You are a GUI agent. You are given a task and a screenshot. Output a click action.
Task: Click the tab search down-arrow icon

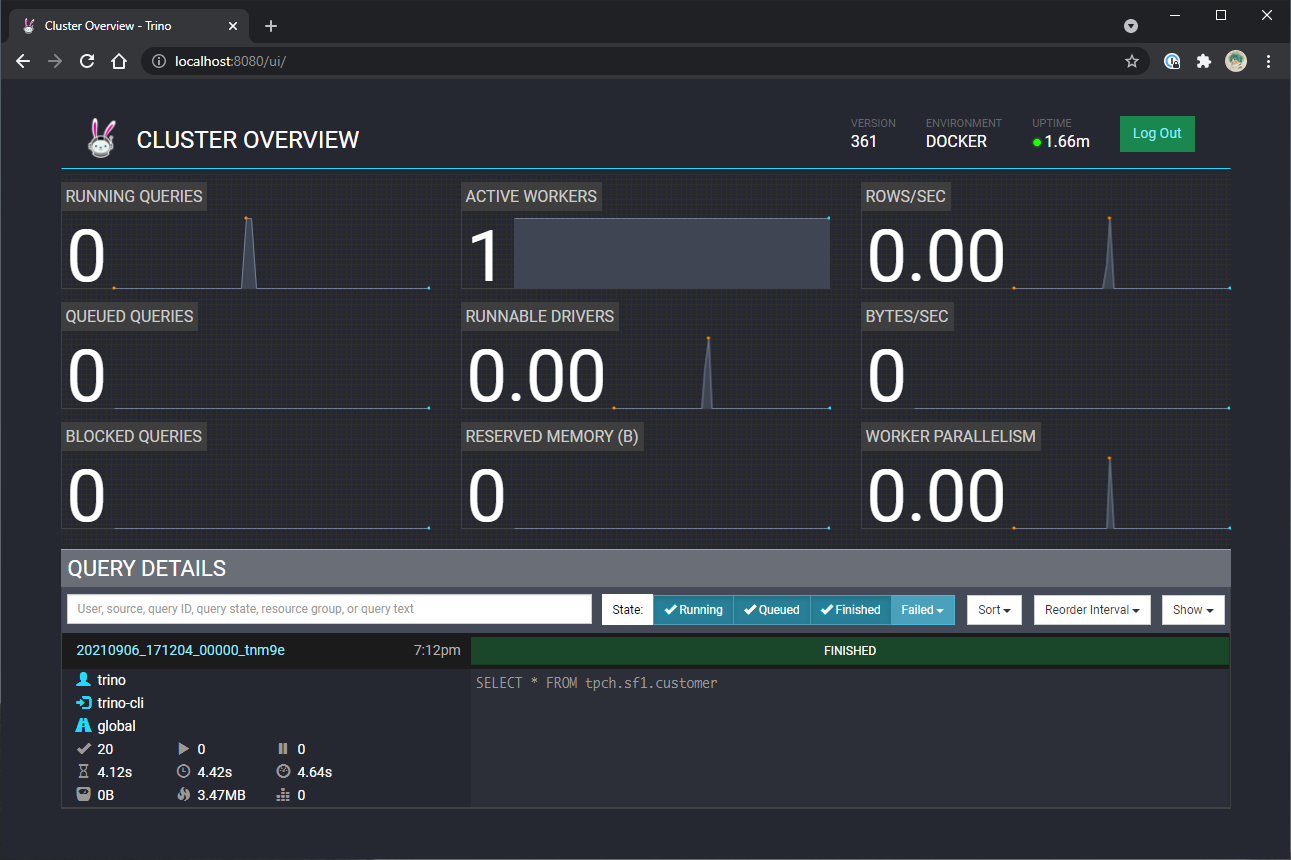pyautogui.click(x=1131, y=26)
